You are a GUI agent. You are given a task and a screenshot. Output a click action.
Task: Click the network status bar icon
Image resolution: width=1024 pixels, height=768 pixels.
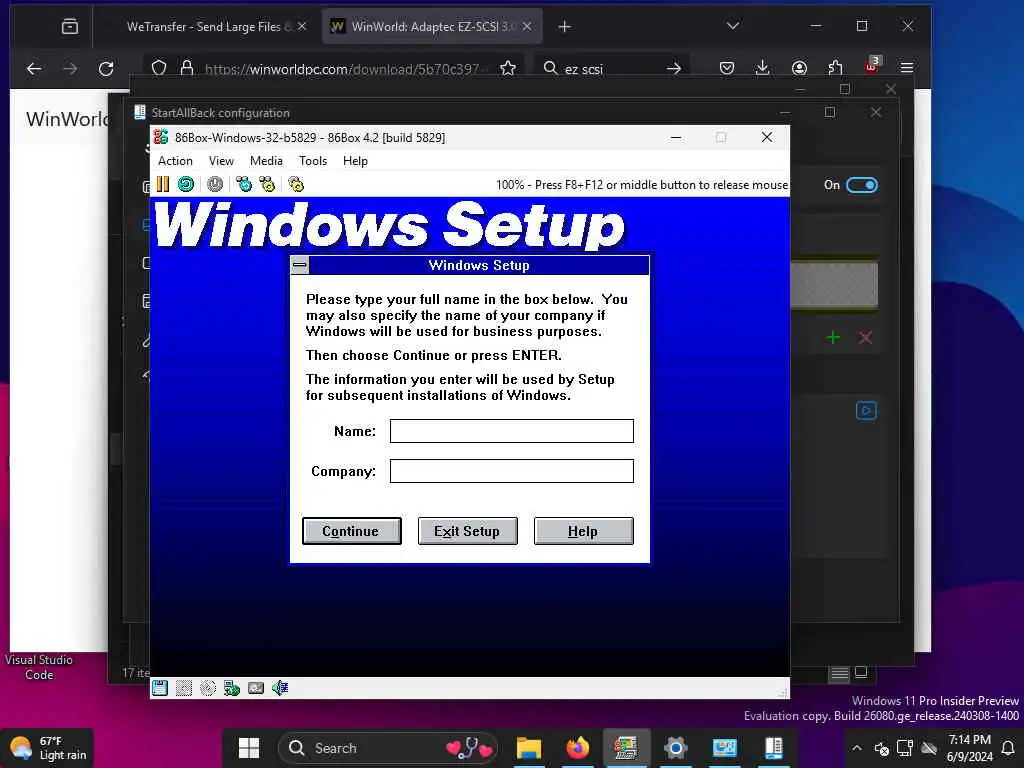coord(232,688)
